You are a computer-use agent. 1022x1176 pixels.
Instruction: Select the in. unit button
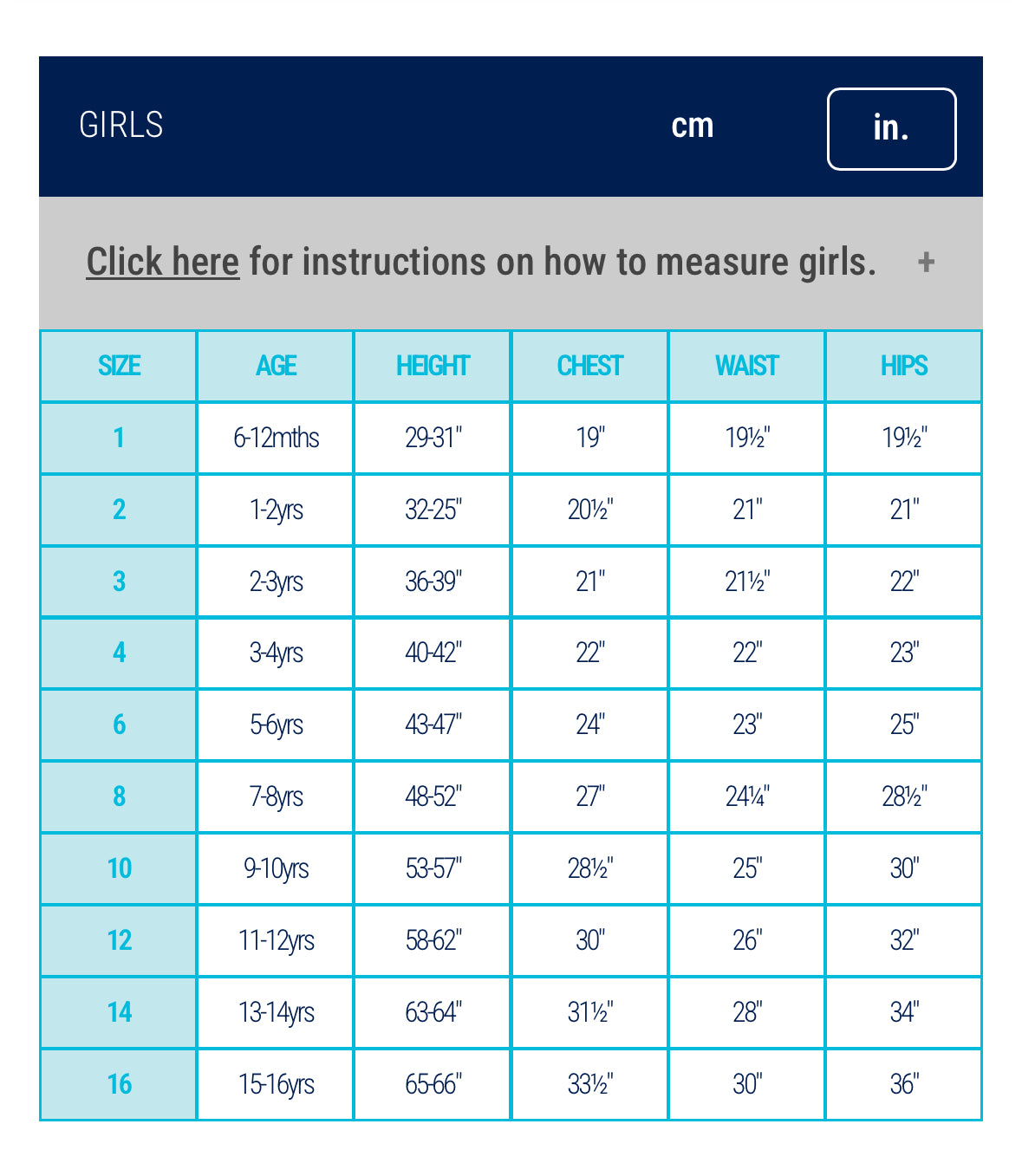point(891,128)
